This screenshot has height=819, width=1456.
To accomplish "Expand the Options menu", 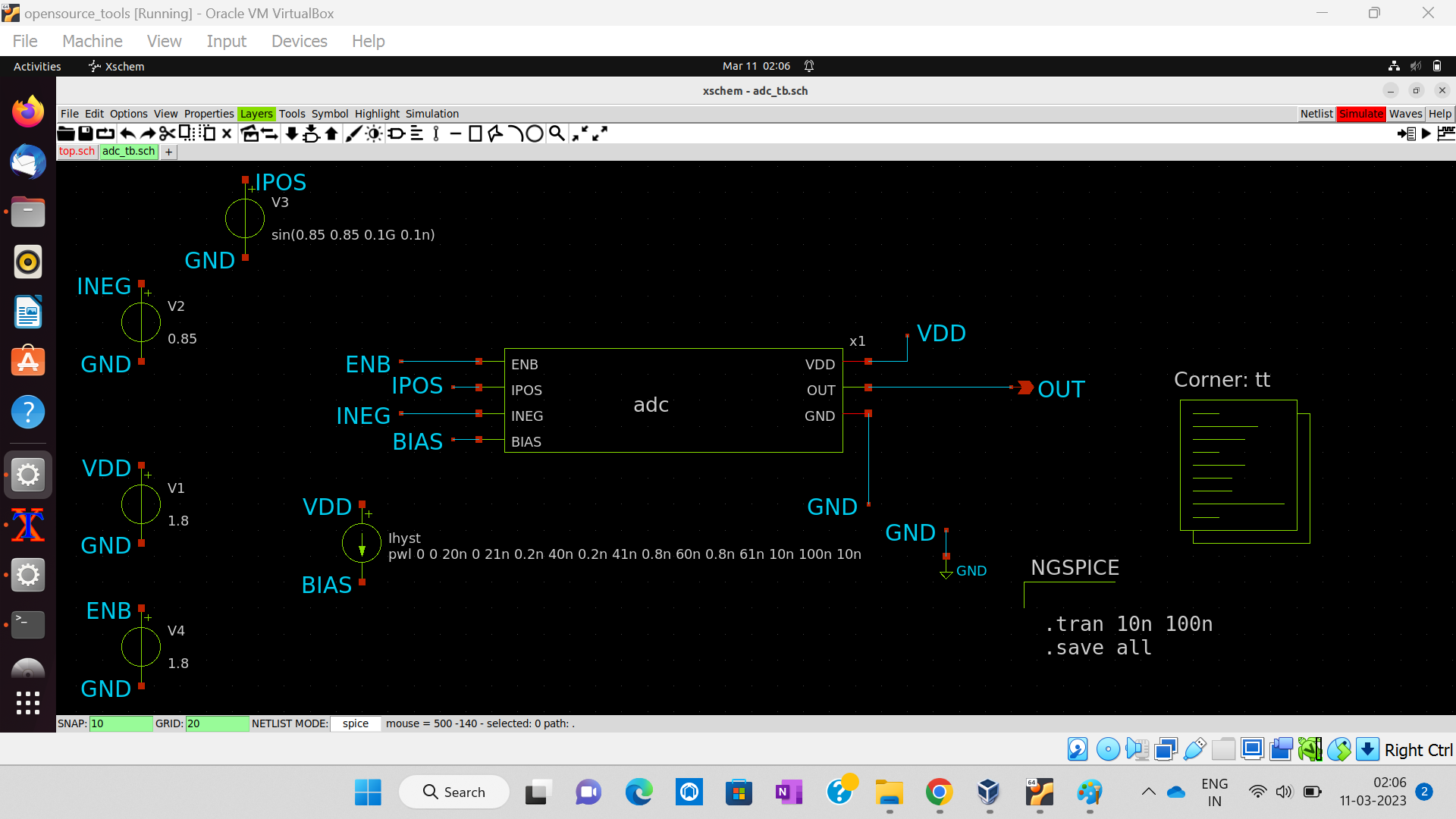I will [128, 114].
